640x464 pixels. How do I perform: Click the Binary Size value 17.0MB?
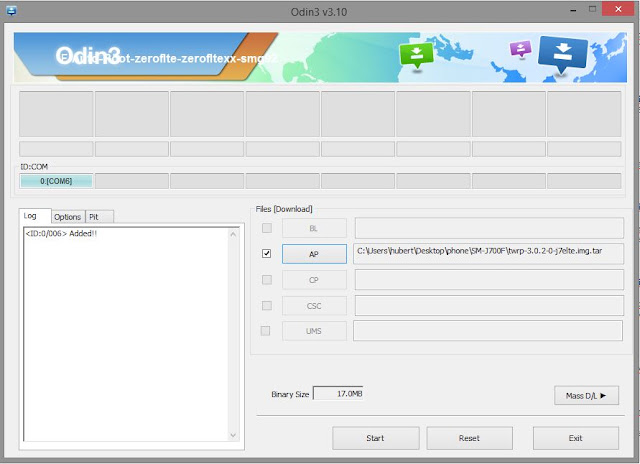(x=338, y=393)
